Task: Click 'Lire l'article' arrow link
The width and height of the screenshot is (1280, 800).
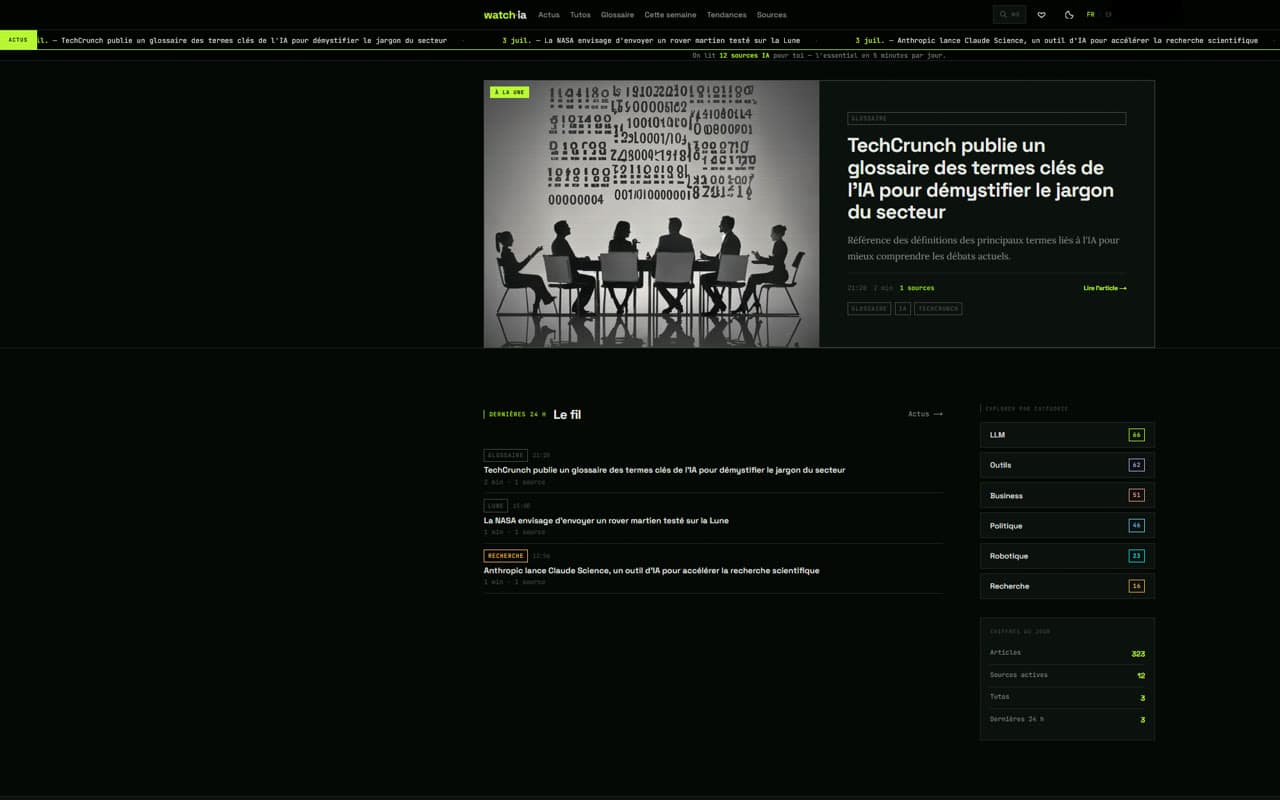Action: (1105, 288)
